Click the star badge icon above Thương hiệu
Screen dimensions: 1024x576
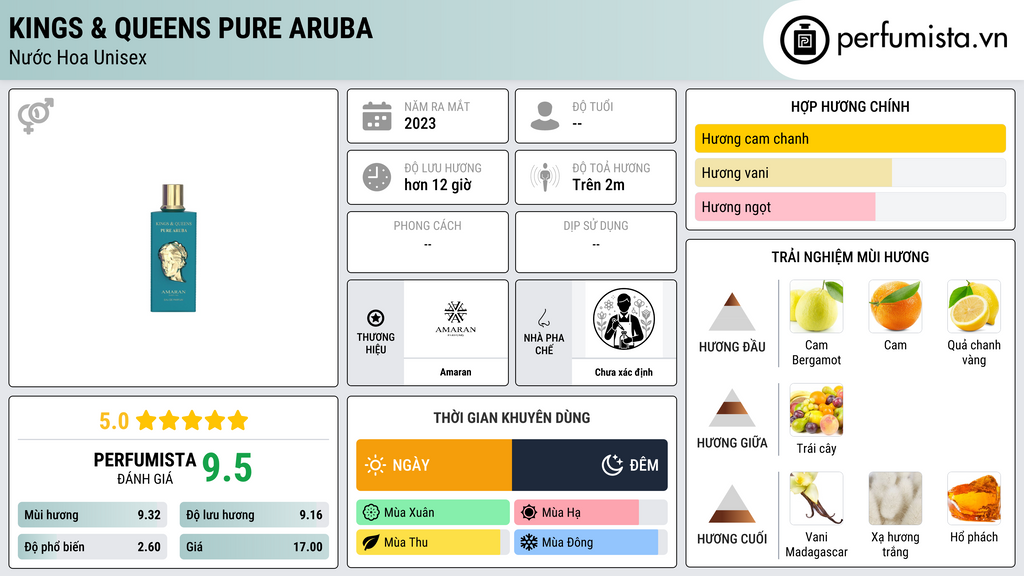coord(376,318)
